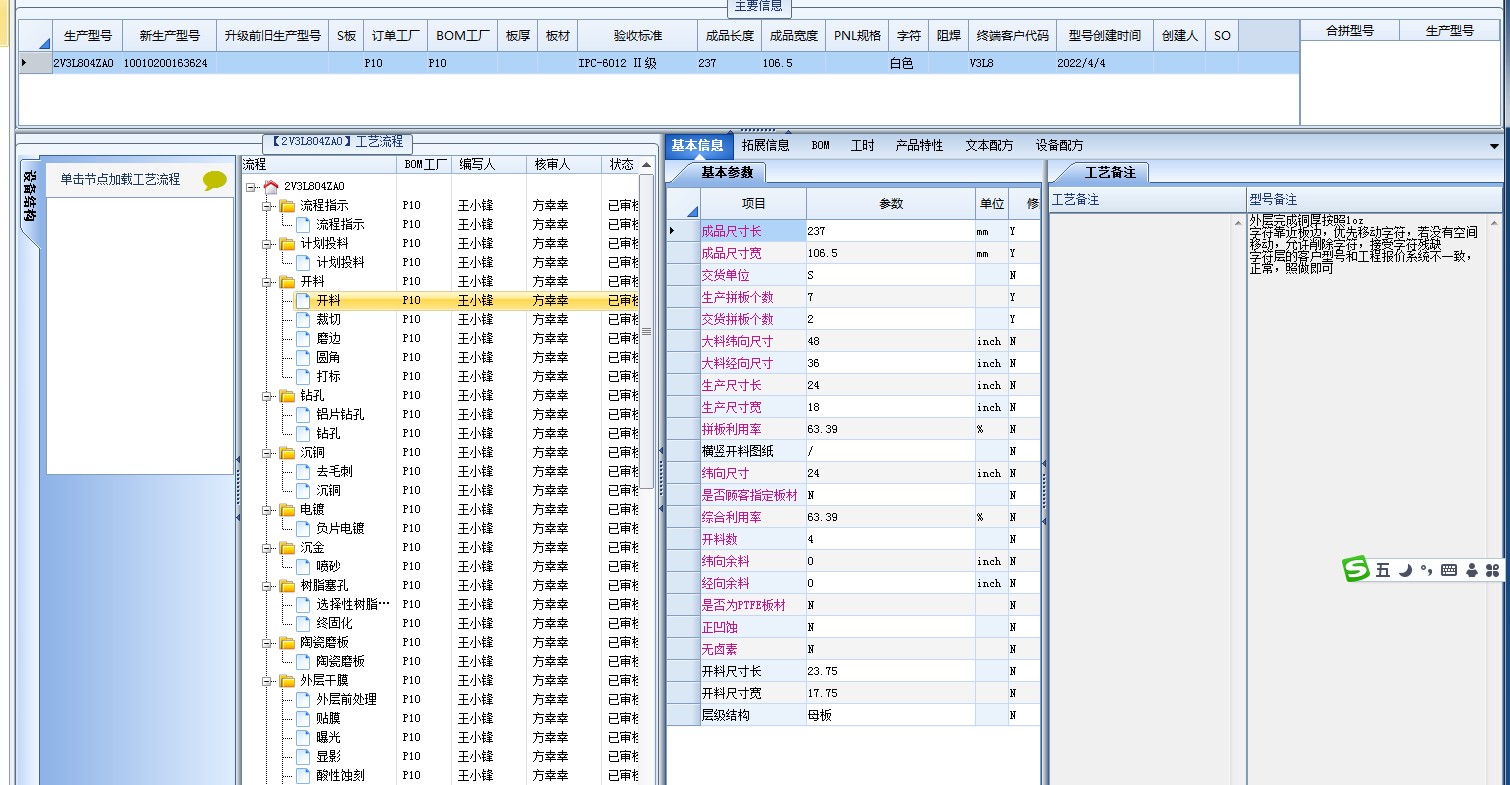1510x785 pixels.
Task: Click the 新生产型号 column header
Action: point(170,35)
